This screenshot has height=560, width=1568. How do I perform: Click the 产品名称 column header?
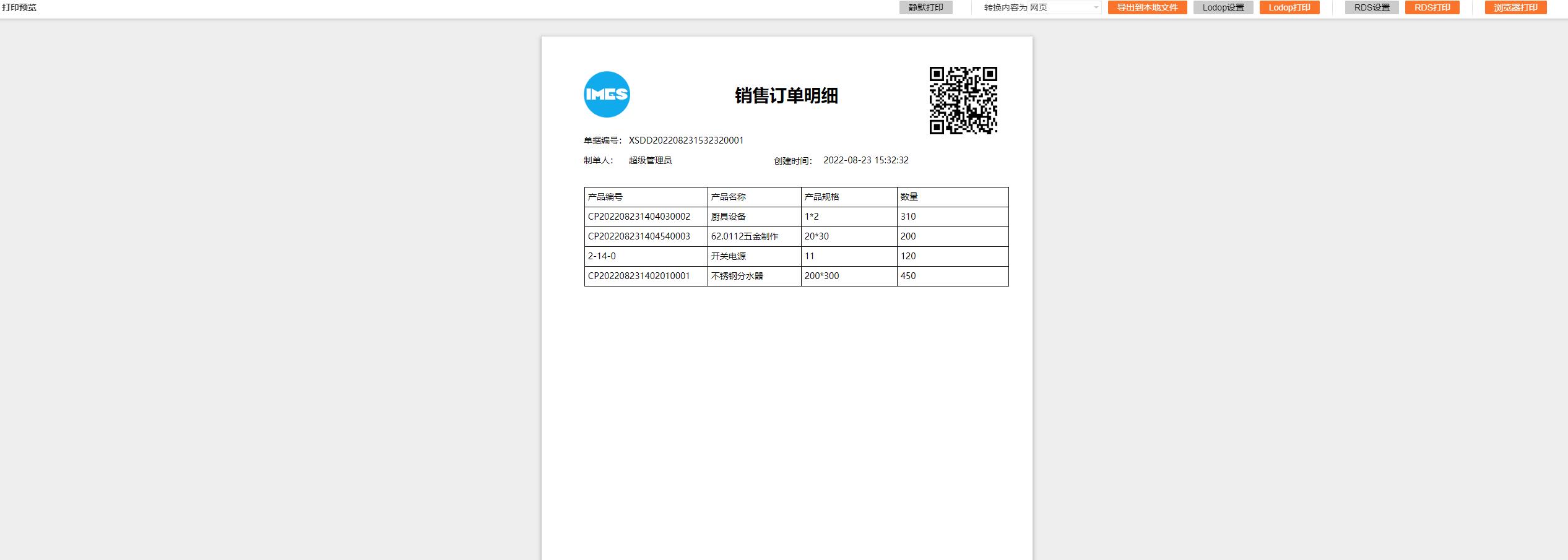click(754, 197)
